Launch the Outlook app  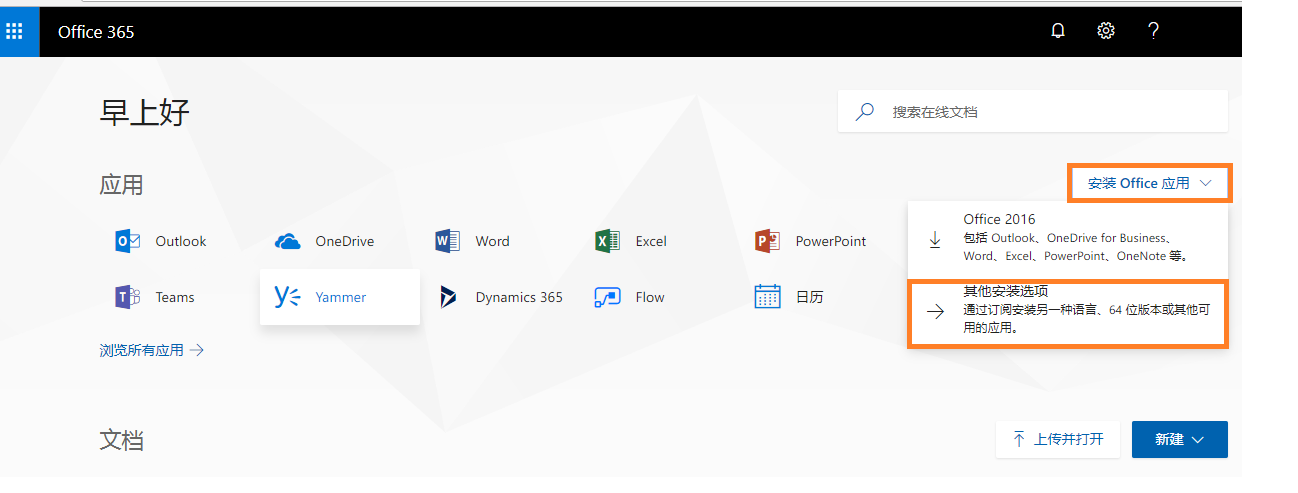pyautogui.click(x=162, y=241)
